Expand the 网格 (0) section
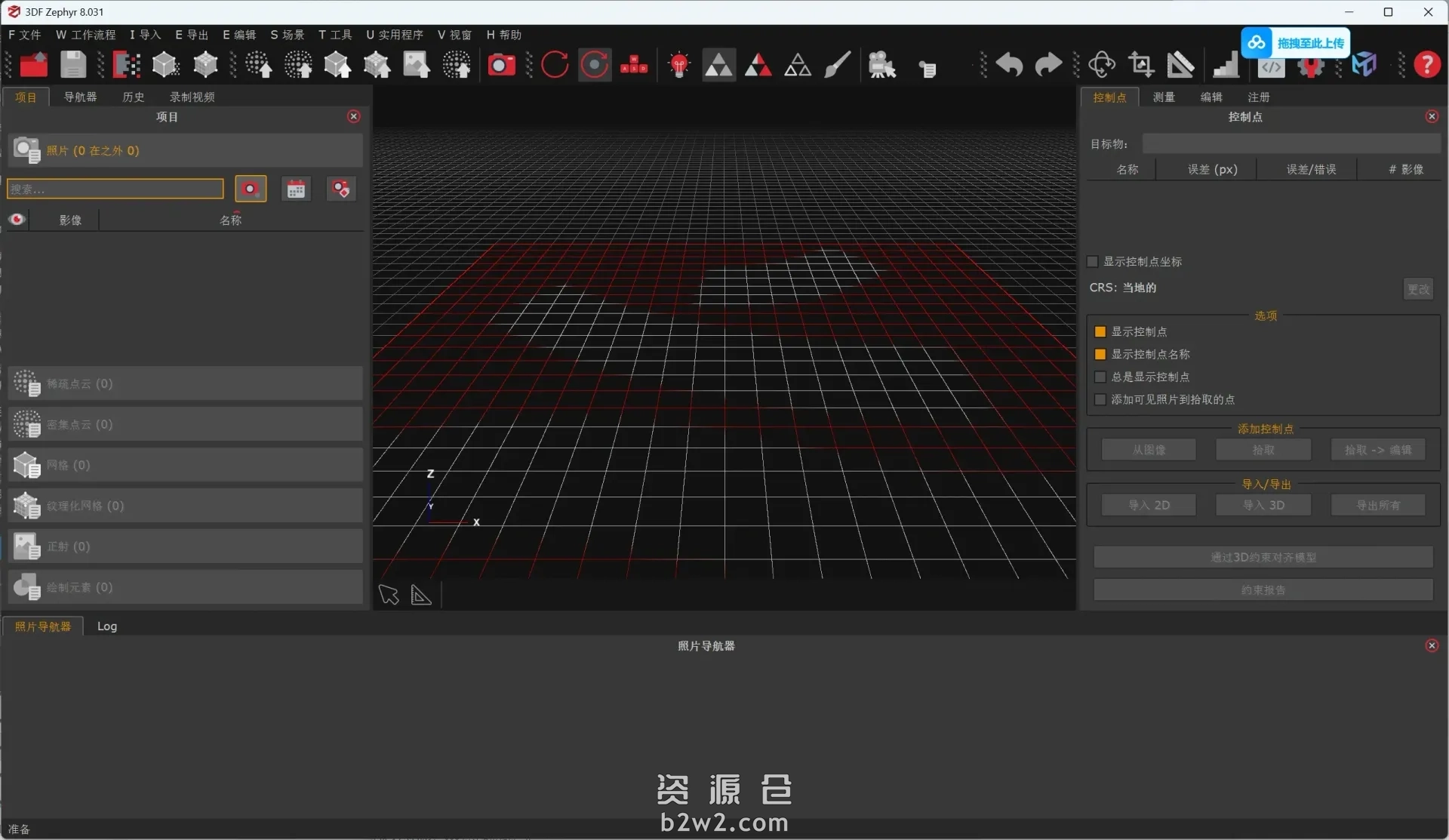The height and width of the screenshot is (840, 1449). coord(185,465)
